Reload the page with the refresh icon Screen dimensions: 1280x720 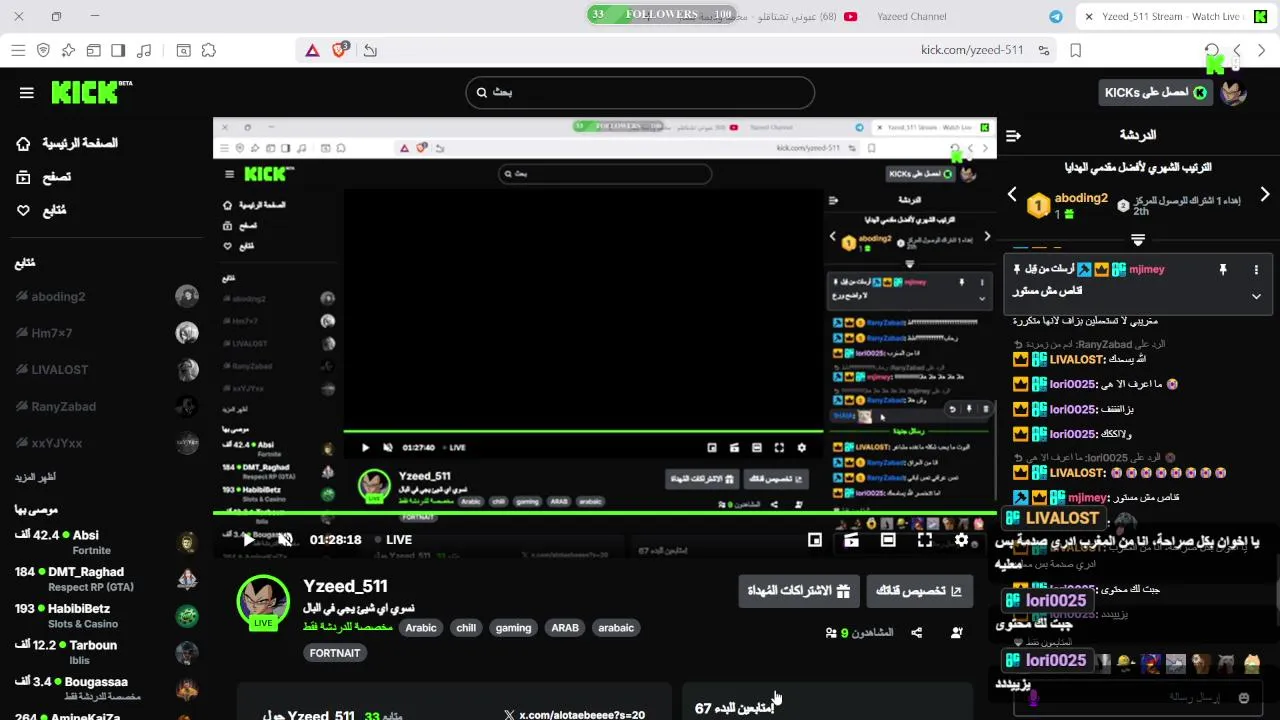(1212, 50)
